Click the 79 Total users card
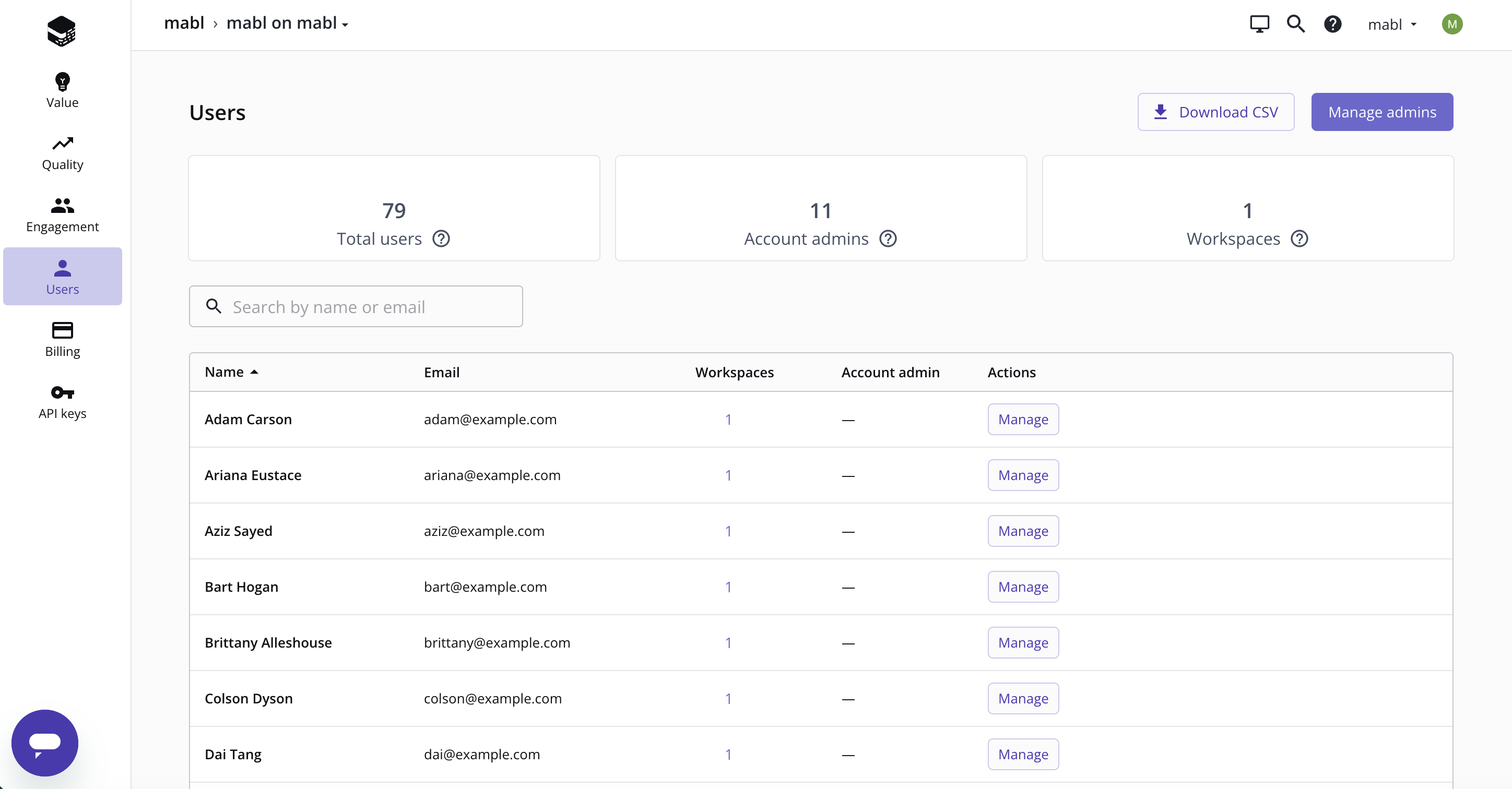The image size is (1512, 789). pos(394,208)
